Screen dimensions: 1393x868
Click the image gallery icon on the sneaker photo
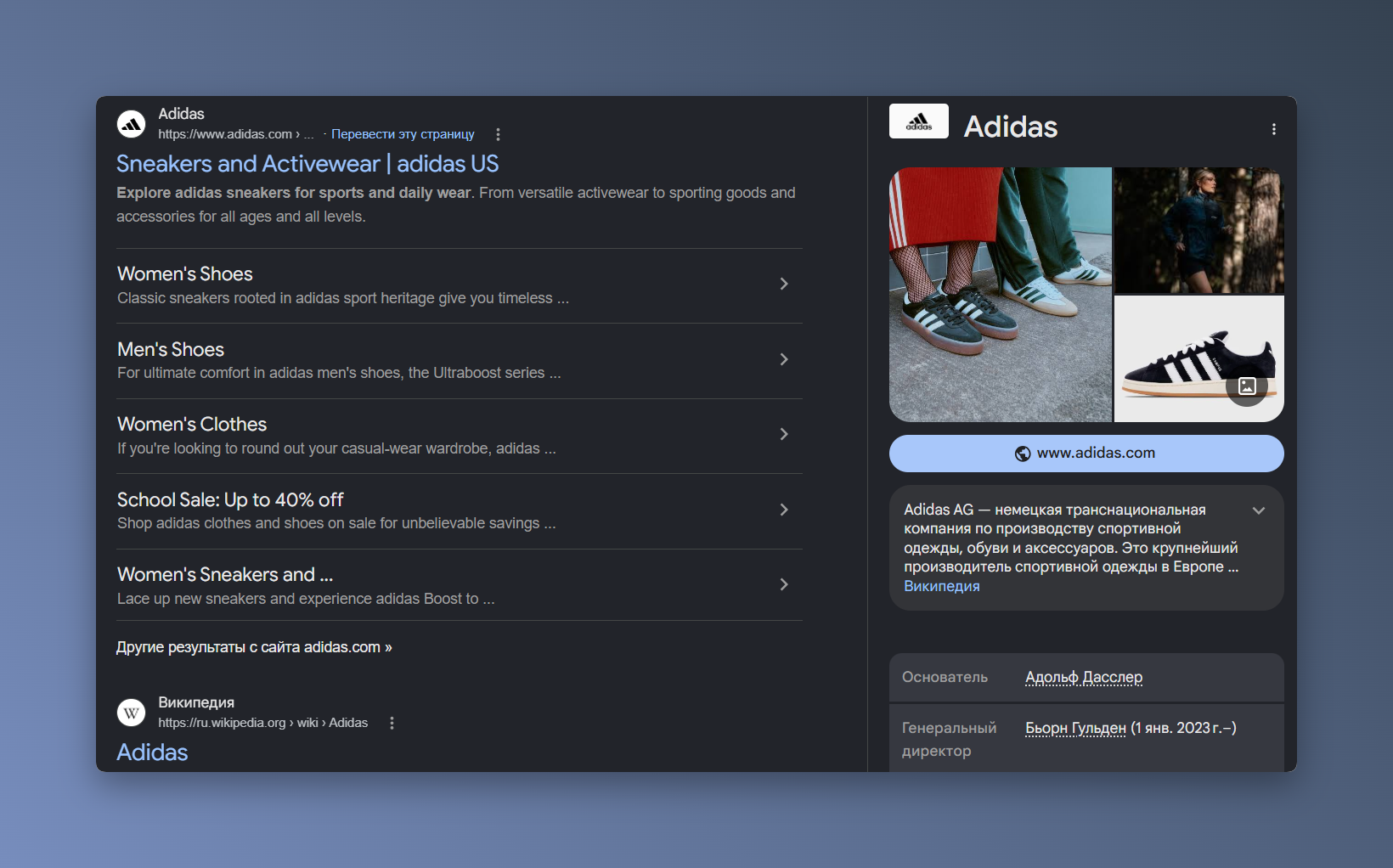[x=1247, y=386]
